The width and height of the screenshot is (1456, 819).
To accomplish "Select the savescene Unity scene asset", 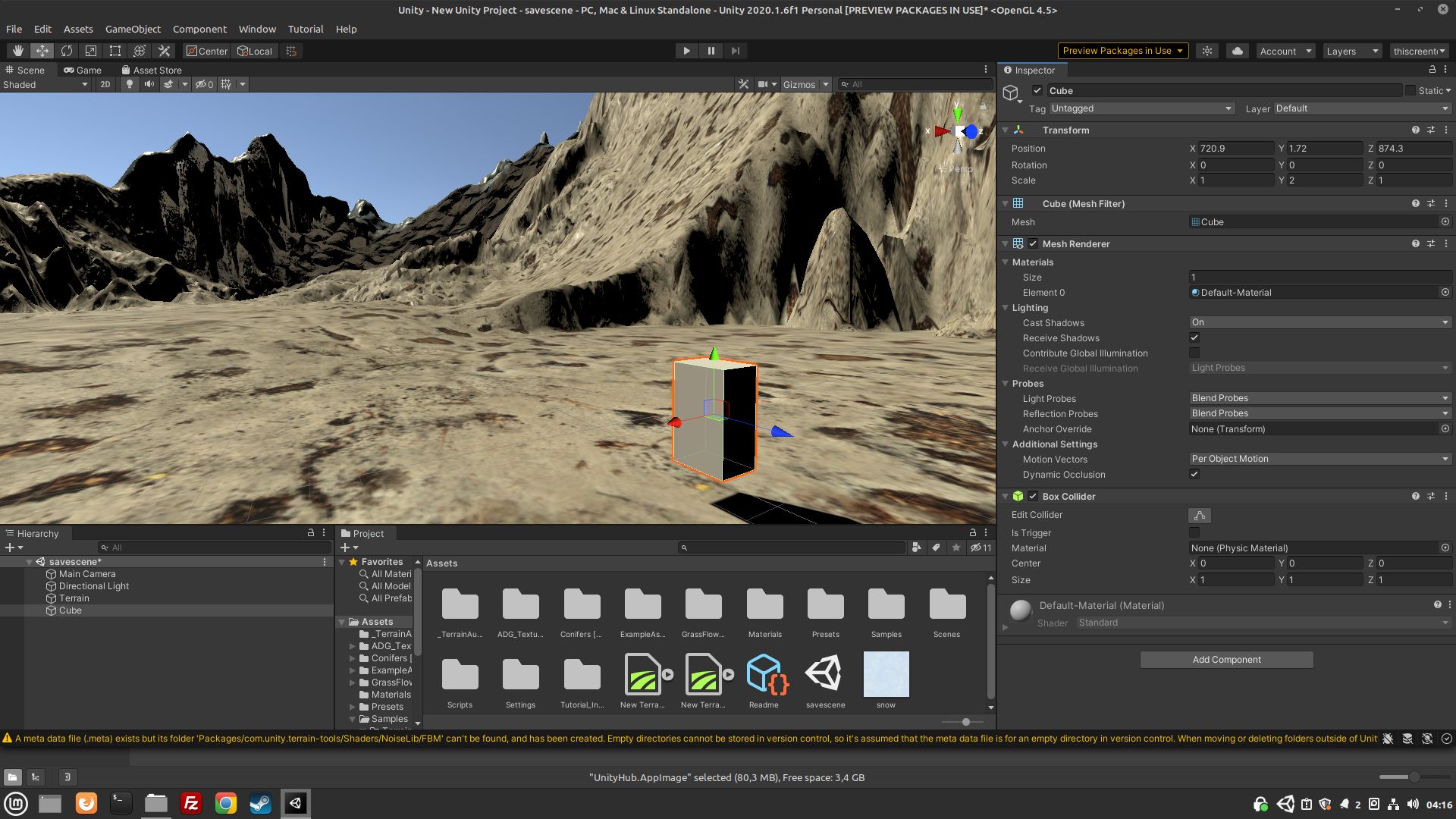I will [825, 680].
